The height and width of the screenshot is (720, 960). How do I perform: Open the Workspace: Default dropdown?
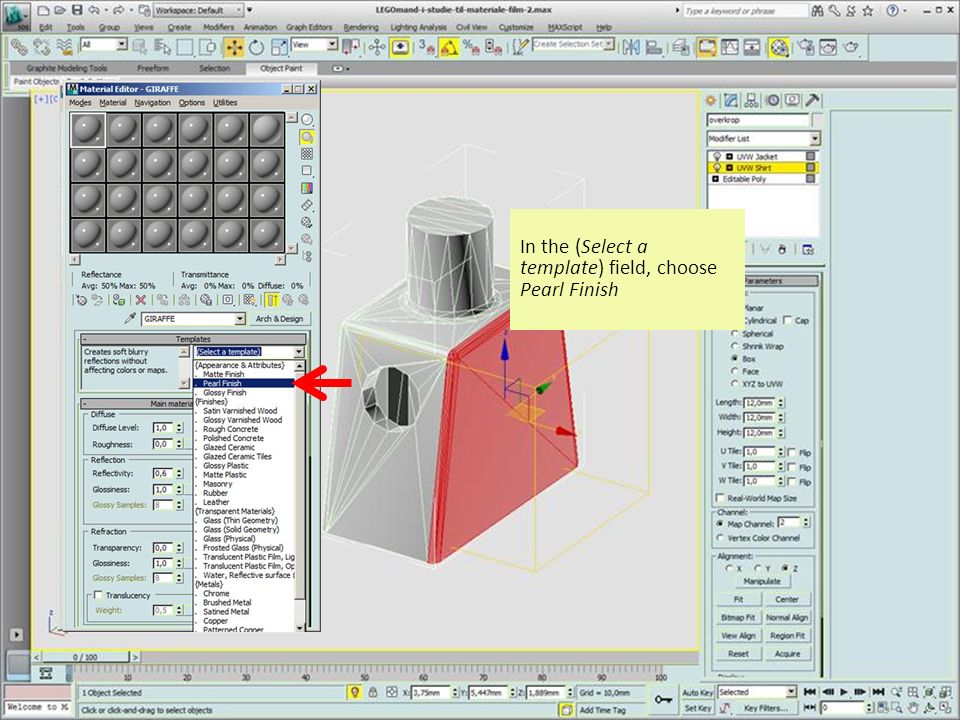239,10
